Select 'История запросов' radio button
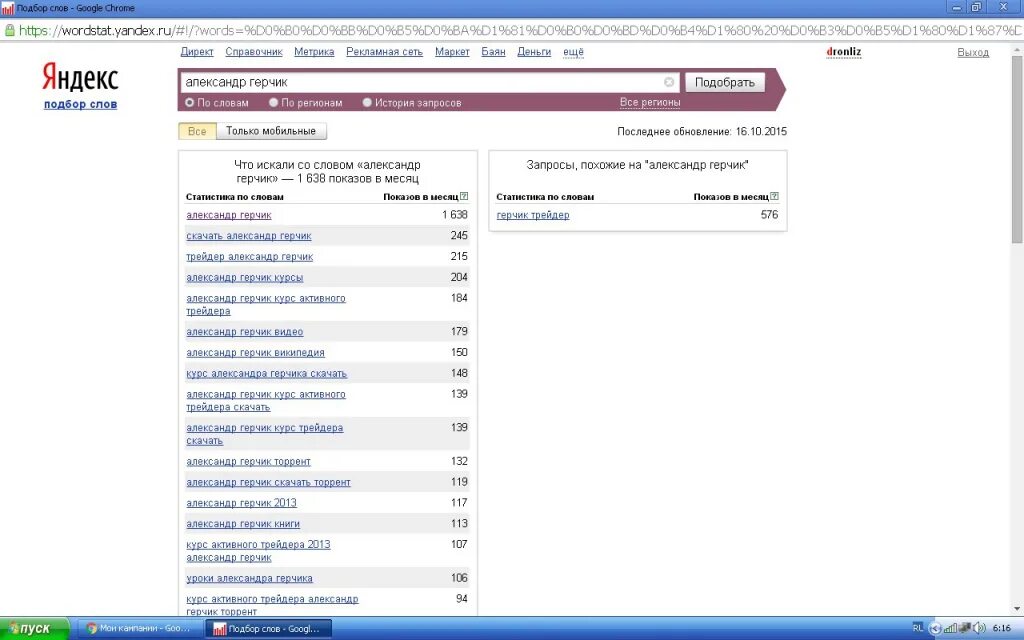Viewport: 1024px width, 640px height. [x=367, y=103]
